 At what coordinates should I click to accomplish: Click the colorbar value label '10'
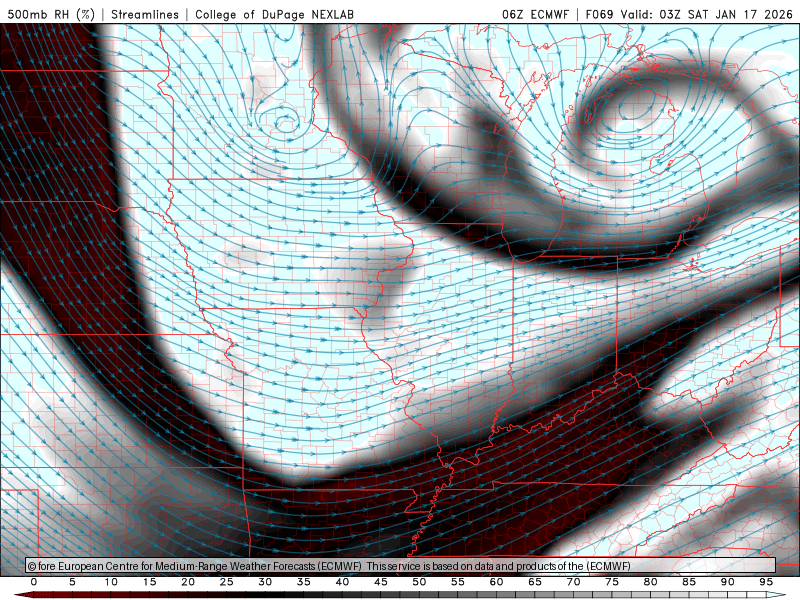(111, 582)
